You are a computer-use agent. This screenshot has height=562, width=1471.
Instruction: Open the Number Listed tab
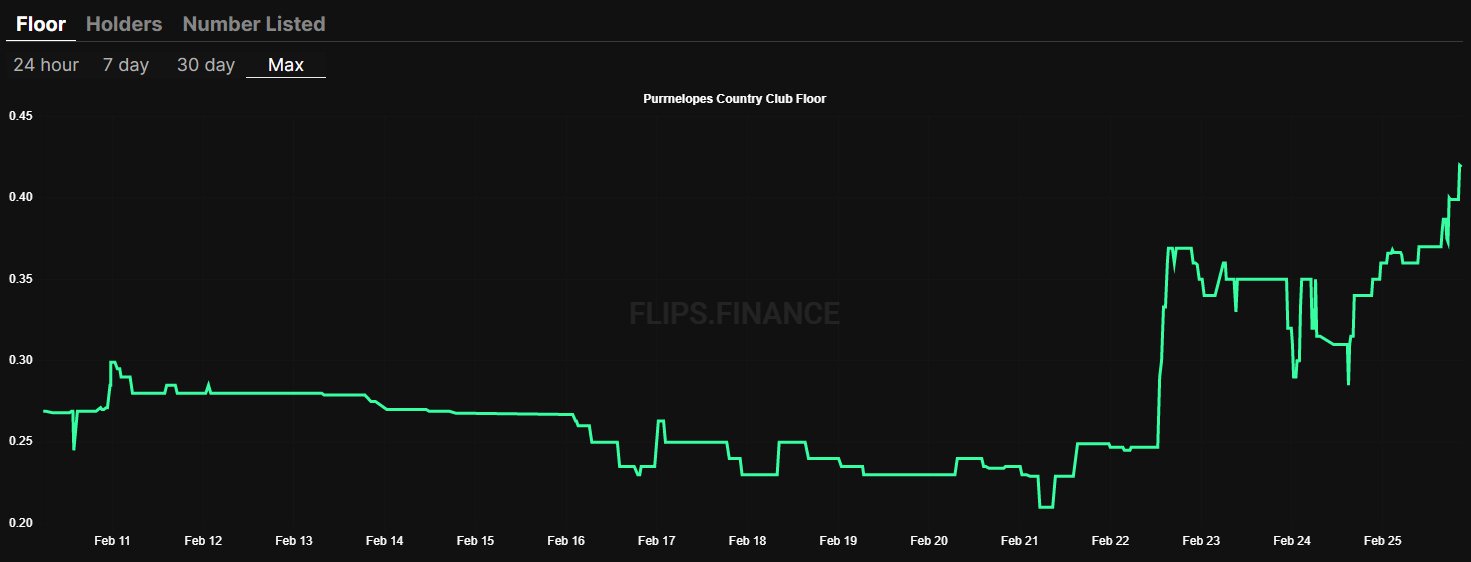(x=254, y=24)
